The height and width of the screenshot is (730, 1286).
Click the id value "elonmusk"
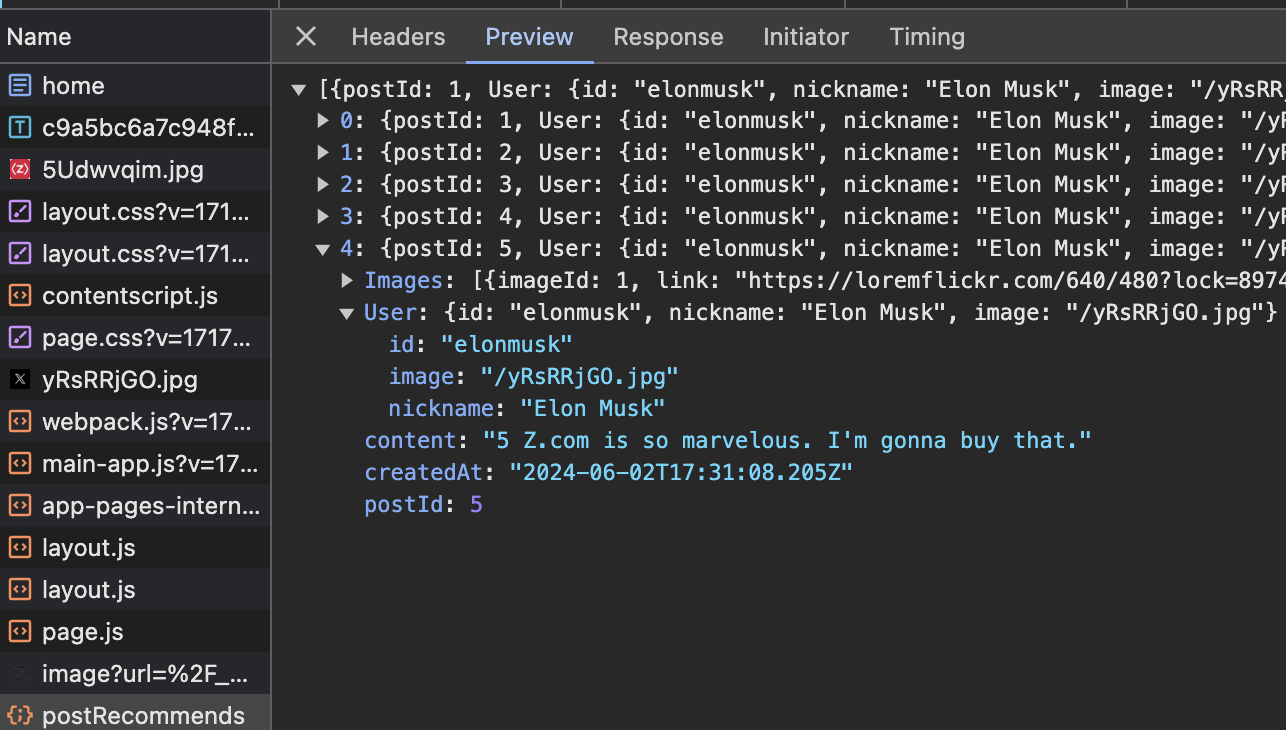[x=507, y=345]
